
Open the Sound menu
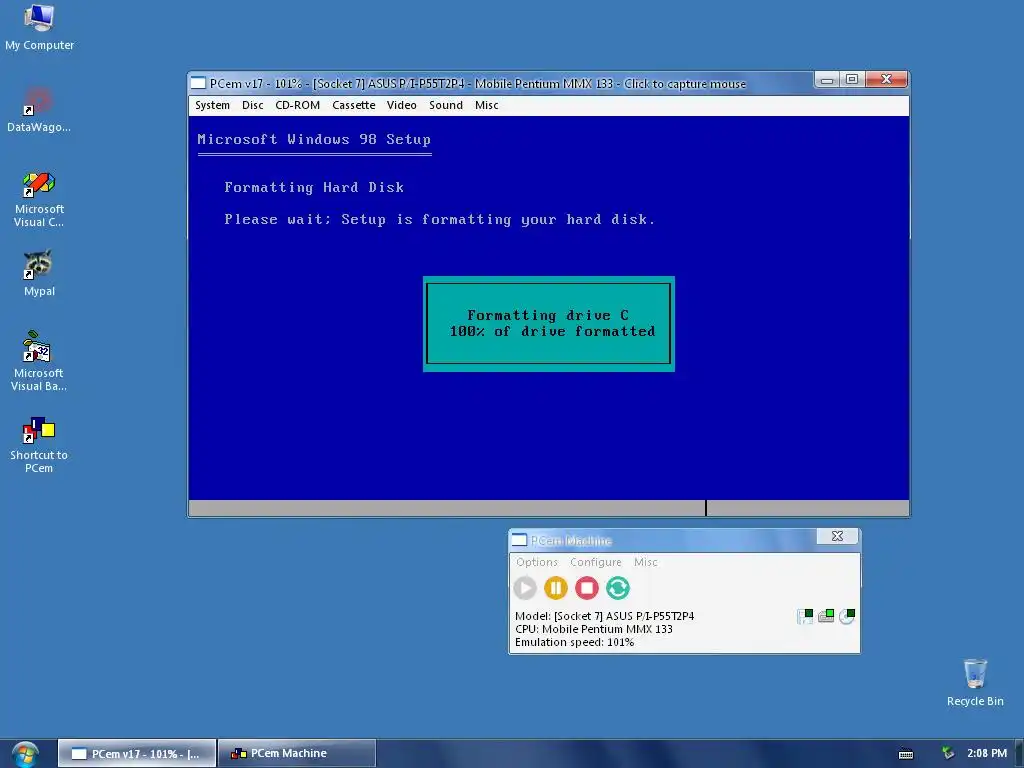(x=446, y=105)
